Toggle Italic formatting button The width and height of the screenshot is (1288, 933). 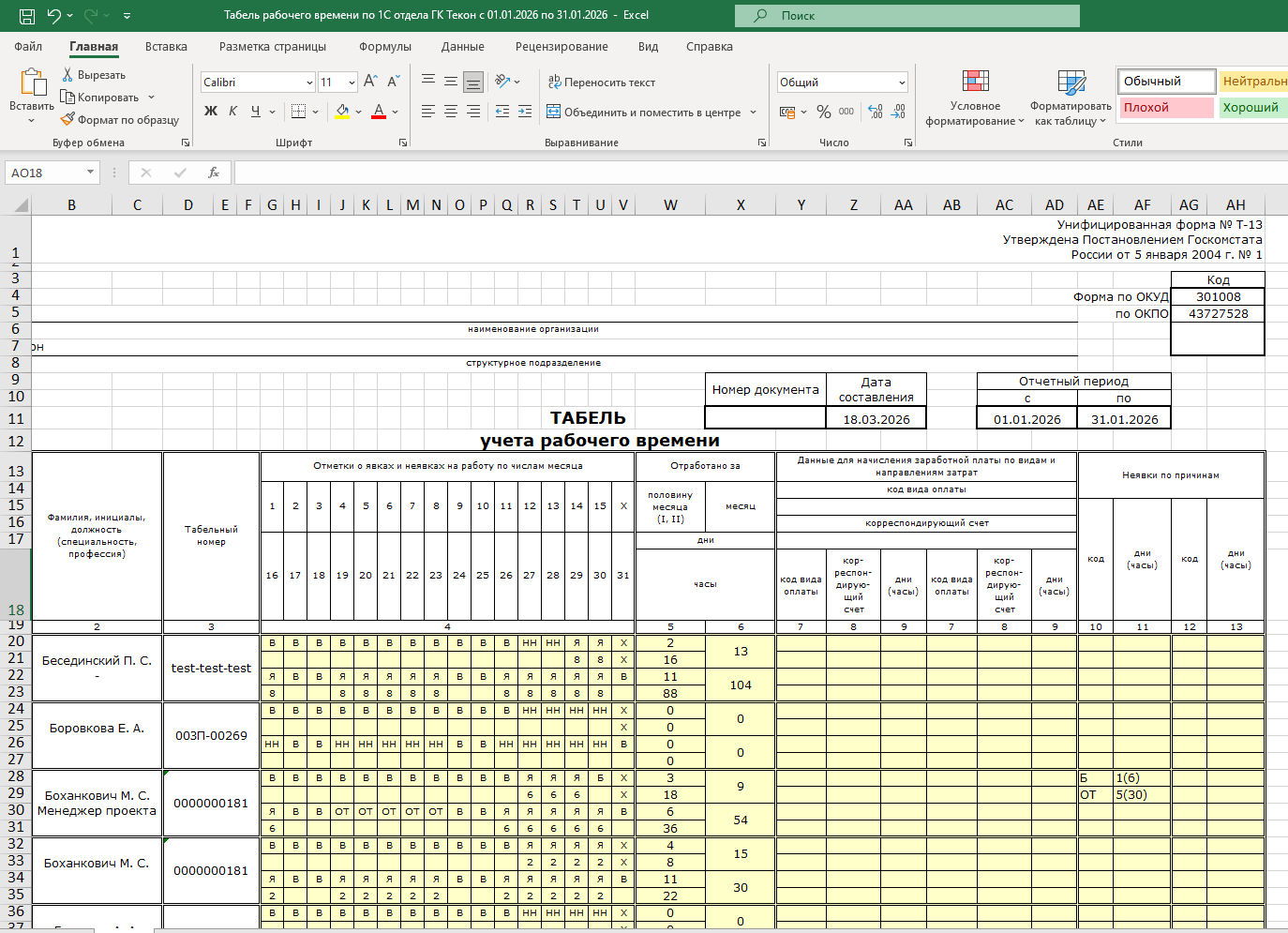click(x=233, y=112)
